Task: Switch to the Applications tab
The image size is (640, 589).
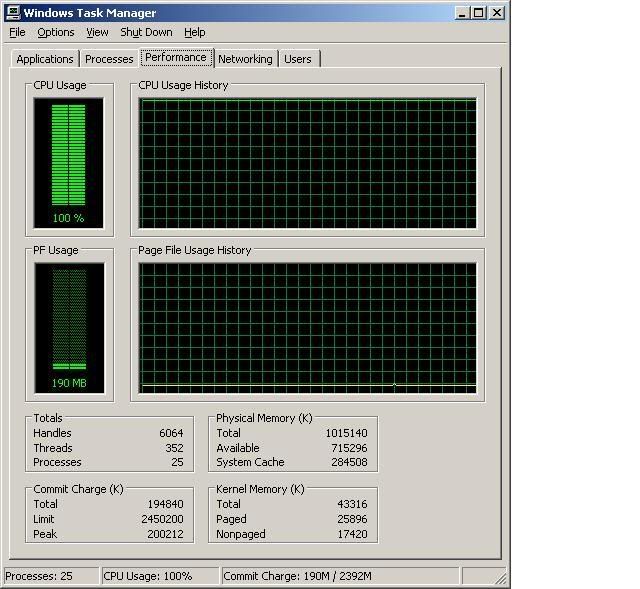Action: 45,59
